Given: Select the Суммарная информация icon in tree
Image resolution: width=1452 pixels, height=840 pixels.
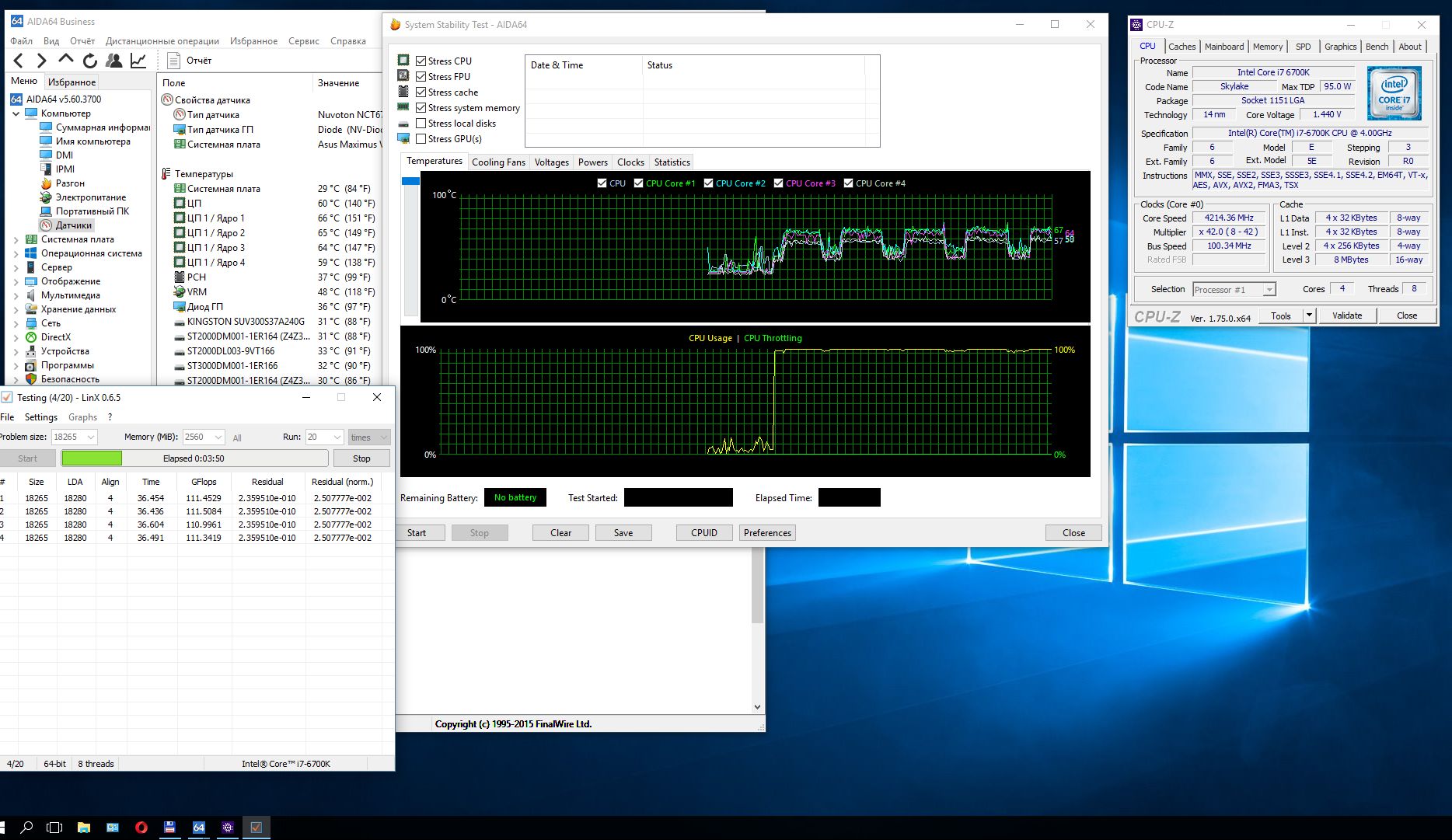Looking at the screenshot, I should coord(46,127).
